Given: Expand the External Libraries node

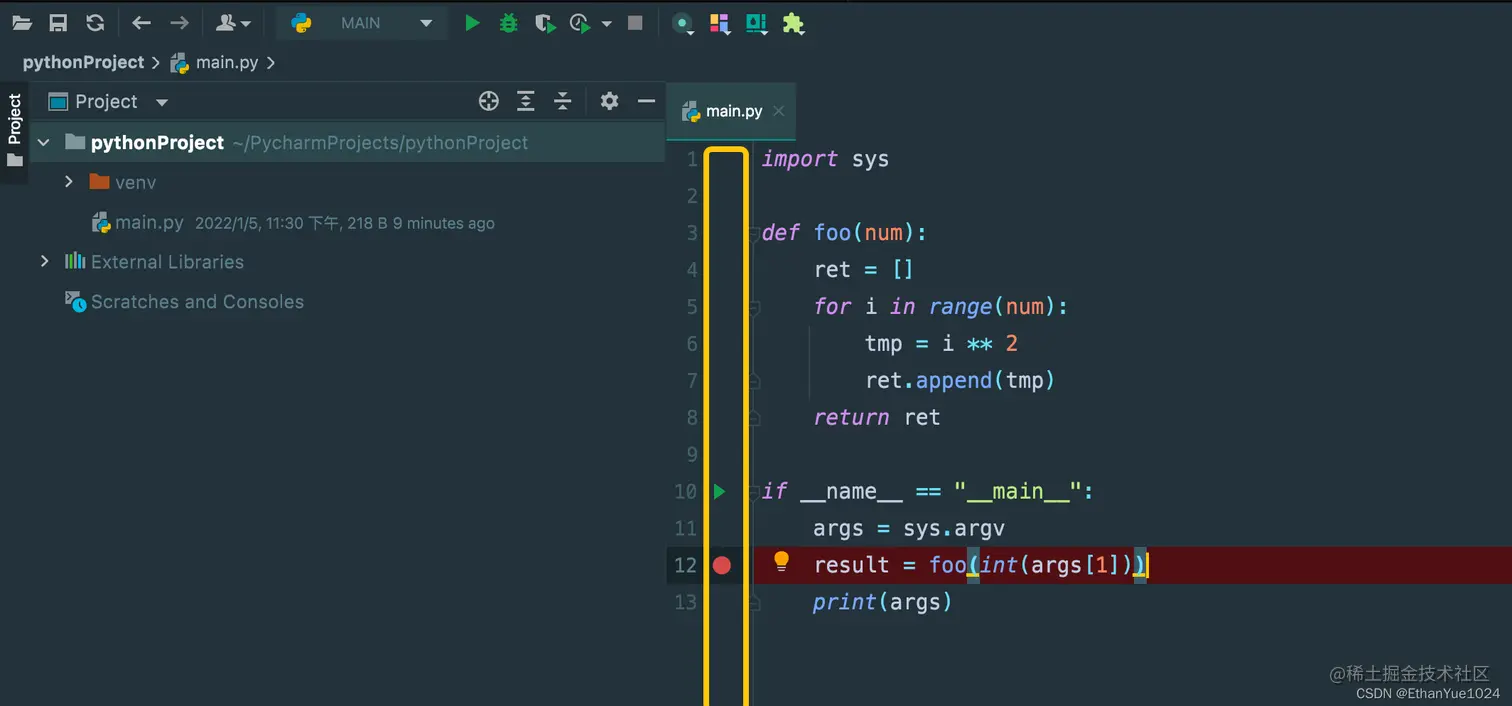Looking at the screenshot, I should [x=43, y=261].
